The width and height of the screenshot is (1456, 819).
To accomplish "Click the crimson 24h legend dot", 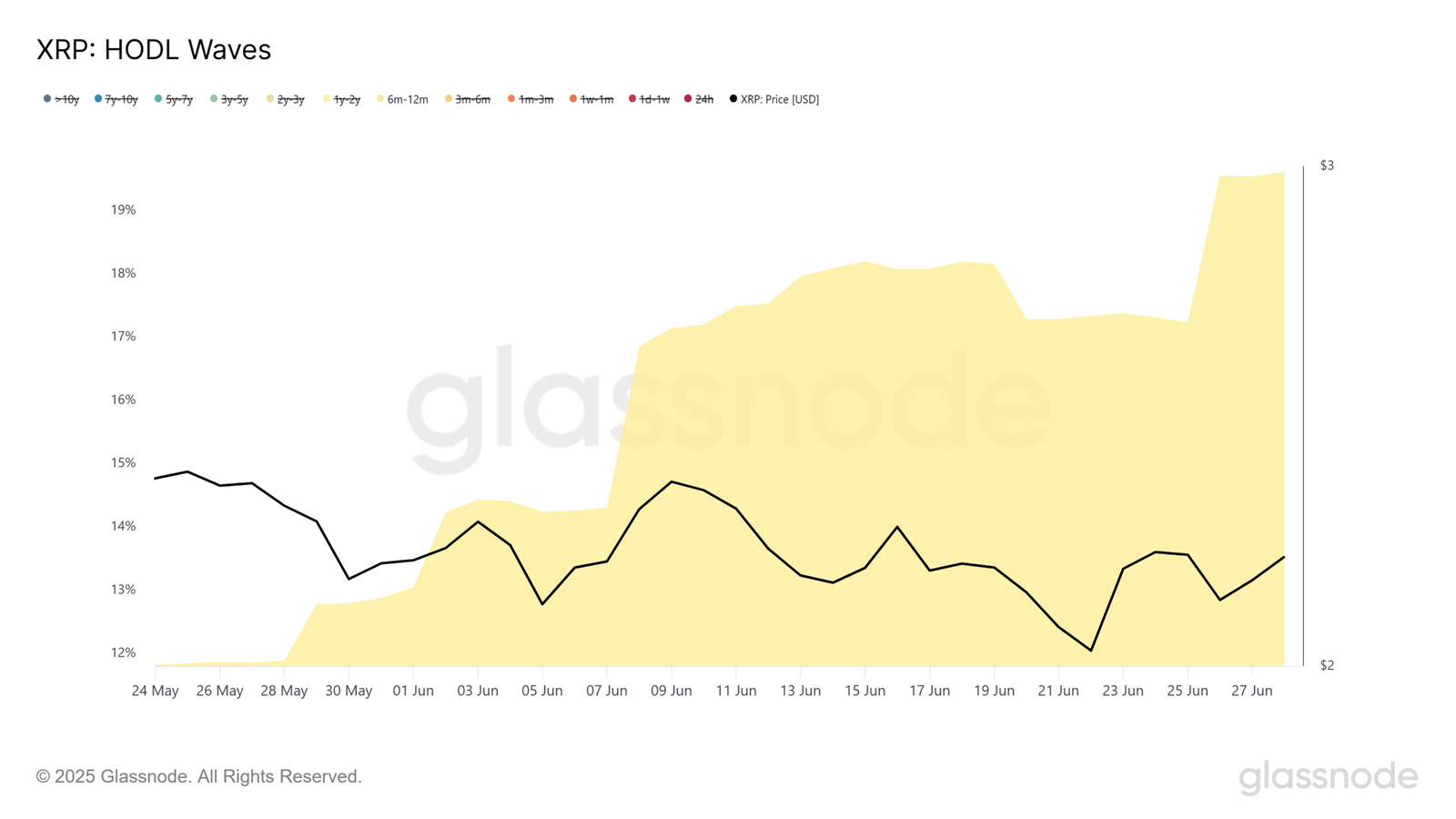I will pyautogui.click(x=688, y=98).
